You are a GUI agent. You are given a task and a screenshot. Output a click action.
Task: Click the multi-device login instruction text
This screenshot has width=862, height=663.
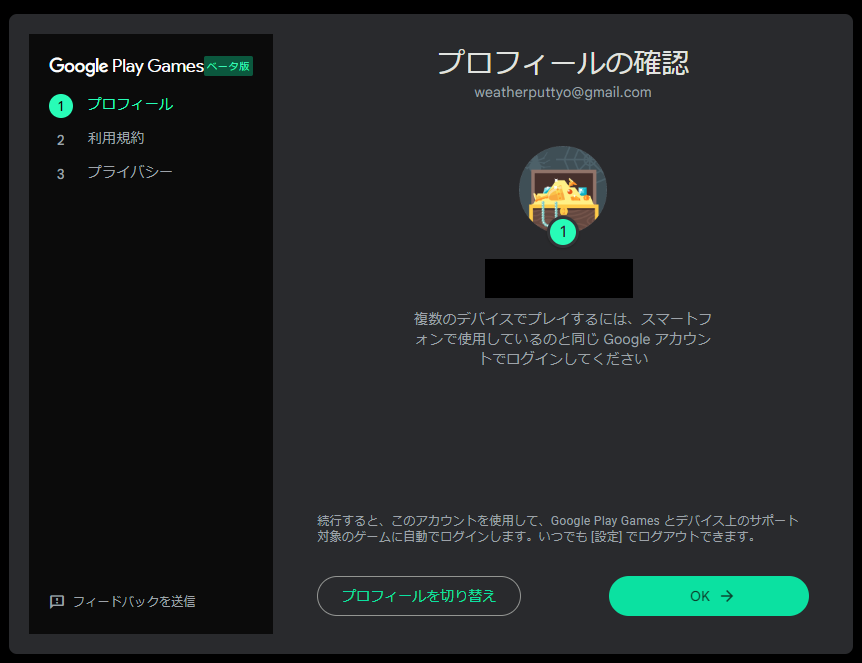[562, 339]
